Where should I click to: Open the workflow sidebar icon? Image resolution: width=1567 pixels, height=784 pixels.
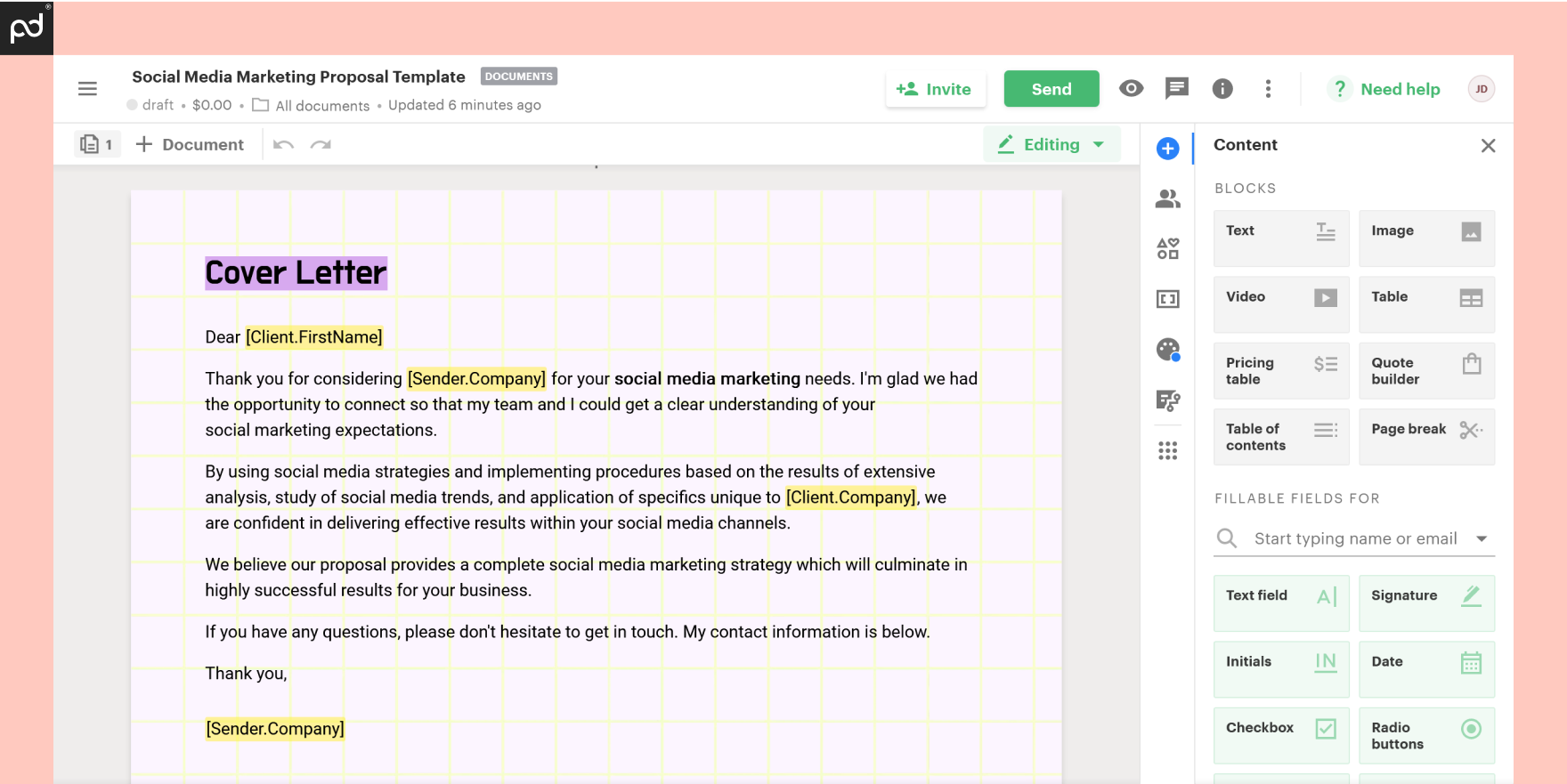(x=1167, y=400)
